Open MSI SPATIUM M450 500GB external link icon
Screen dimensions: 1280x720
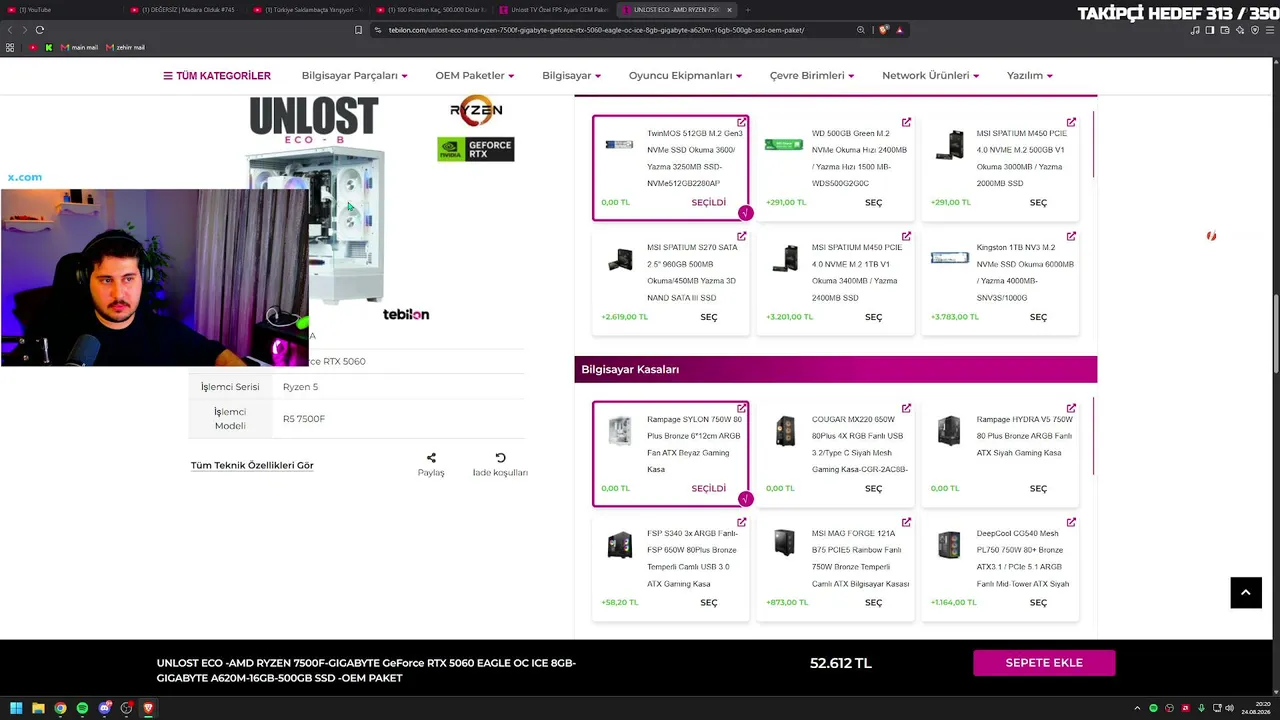pyautogui.click(x=1071, y=123)
